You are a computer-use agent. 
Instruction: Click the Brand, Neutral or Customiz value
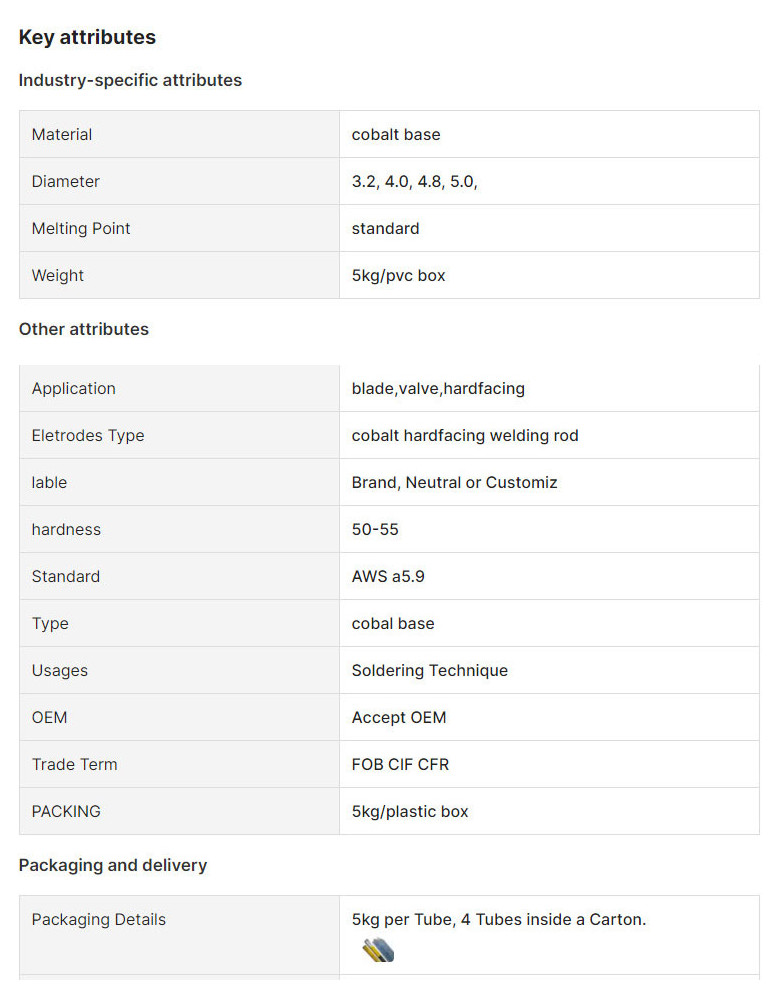click(x=454, y=482)
